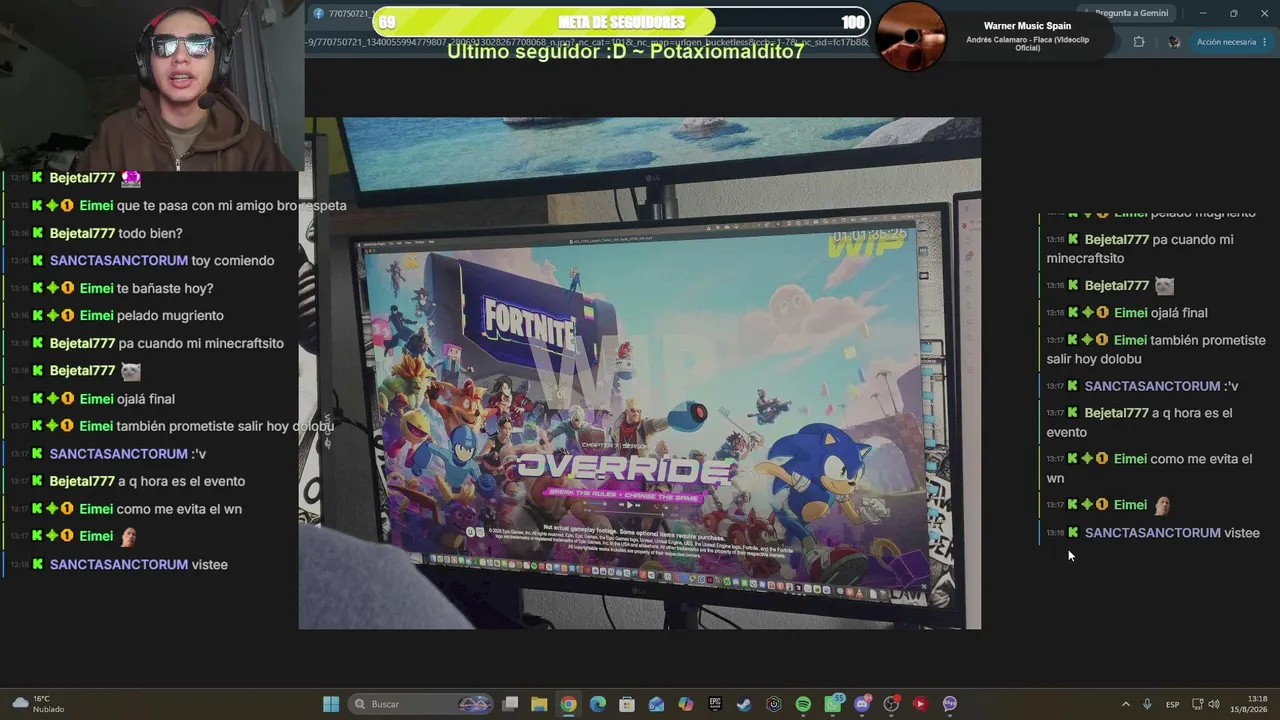Open the Windows Start menu
The width and height of the screenshot is (1280, 720).
point(331,704)
